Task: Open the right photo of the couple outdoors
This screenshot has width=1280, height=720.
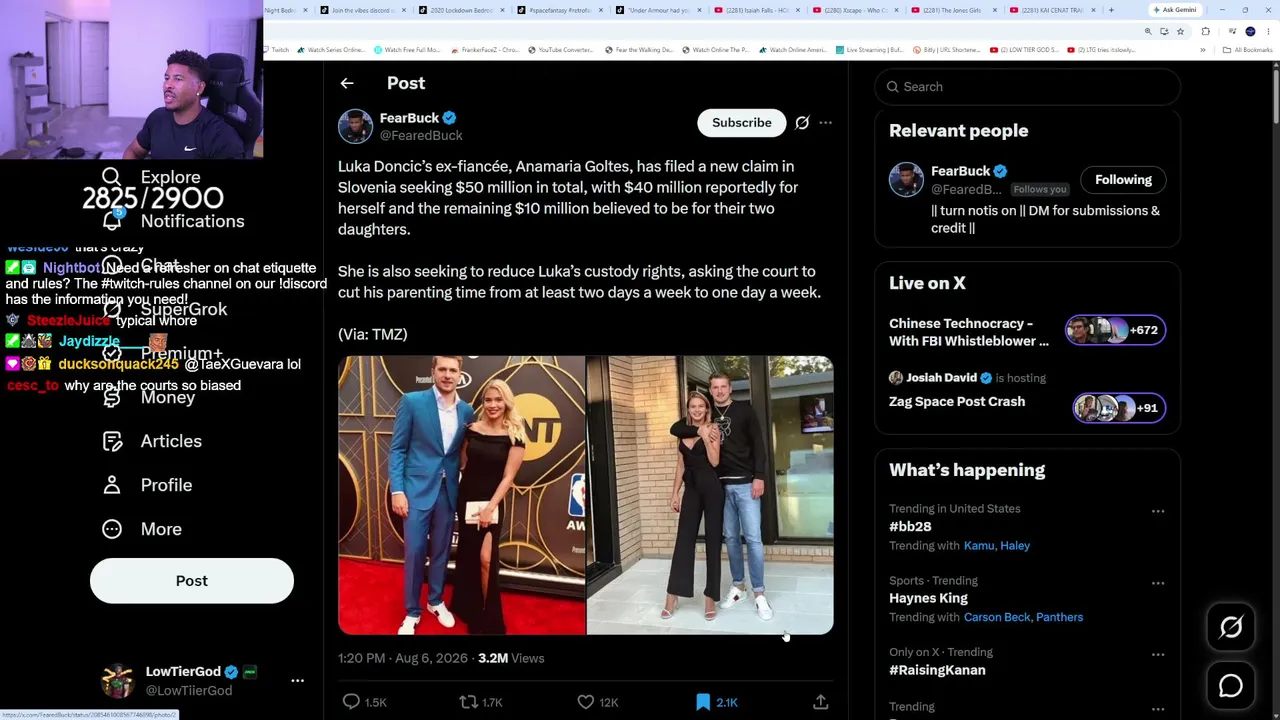Action: point(710,495)
